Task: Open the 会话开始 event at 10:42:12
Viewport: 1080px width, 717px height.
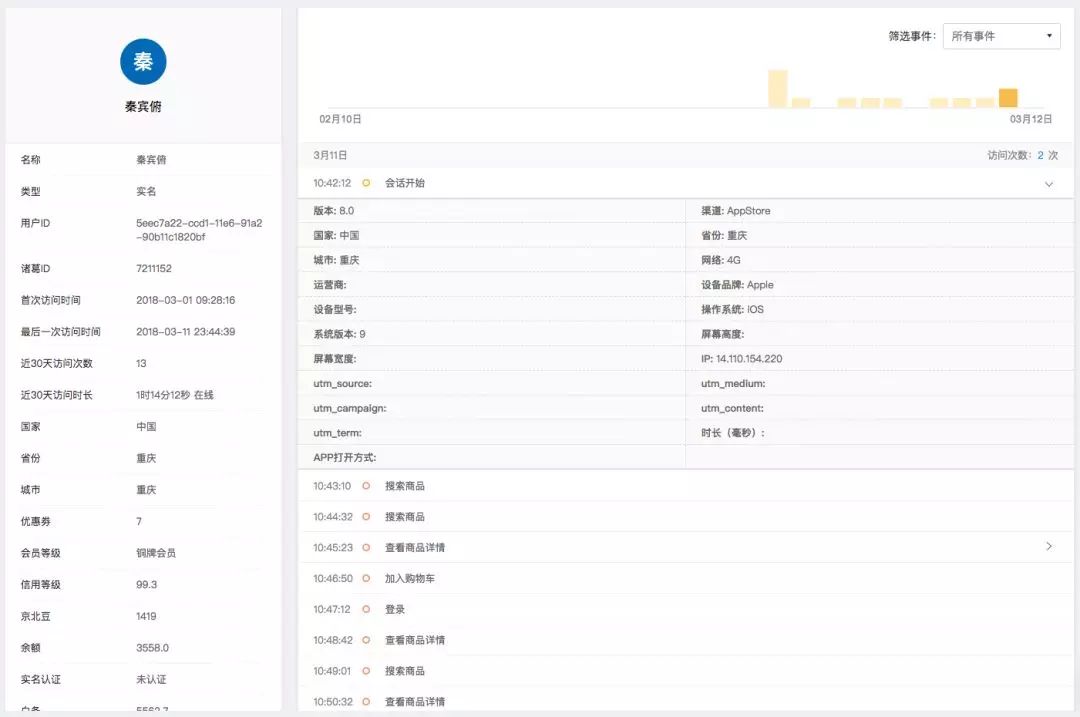Action: [x=685, y=183]
